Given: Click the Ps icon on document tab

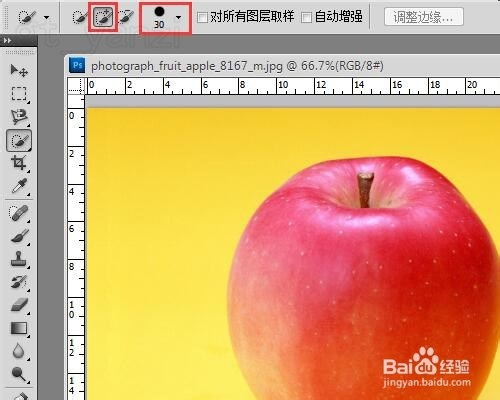Looking at the screenshot, I should [x=77, y=65].
